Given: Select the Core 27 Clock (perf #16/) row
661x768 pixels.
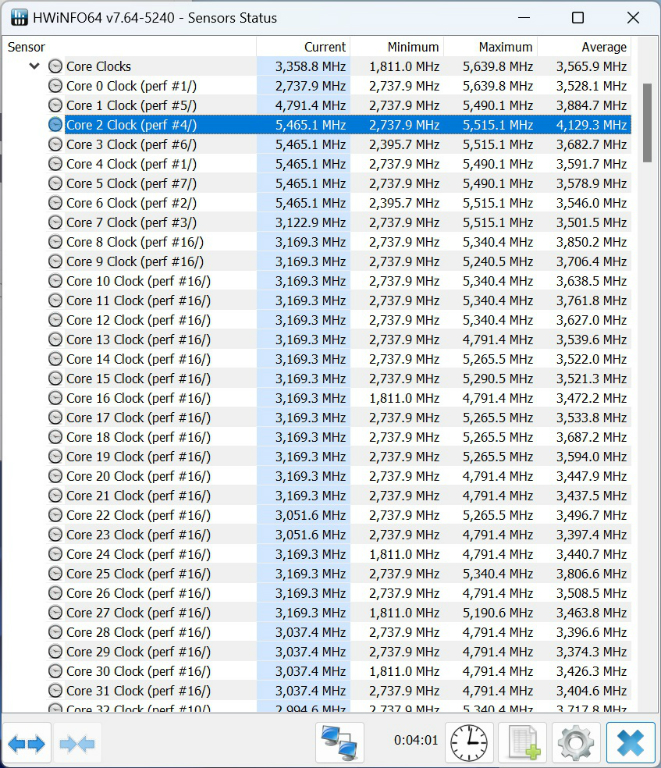Looking at the screenshot, I should (339, 613).
